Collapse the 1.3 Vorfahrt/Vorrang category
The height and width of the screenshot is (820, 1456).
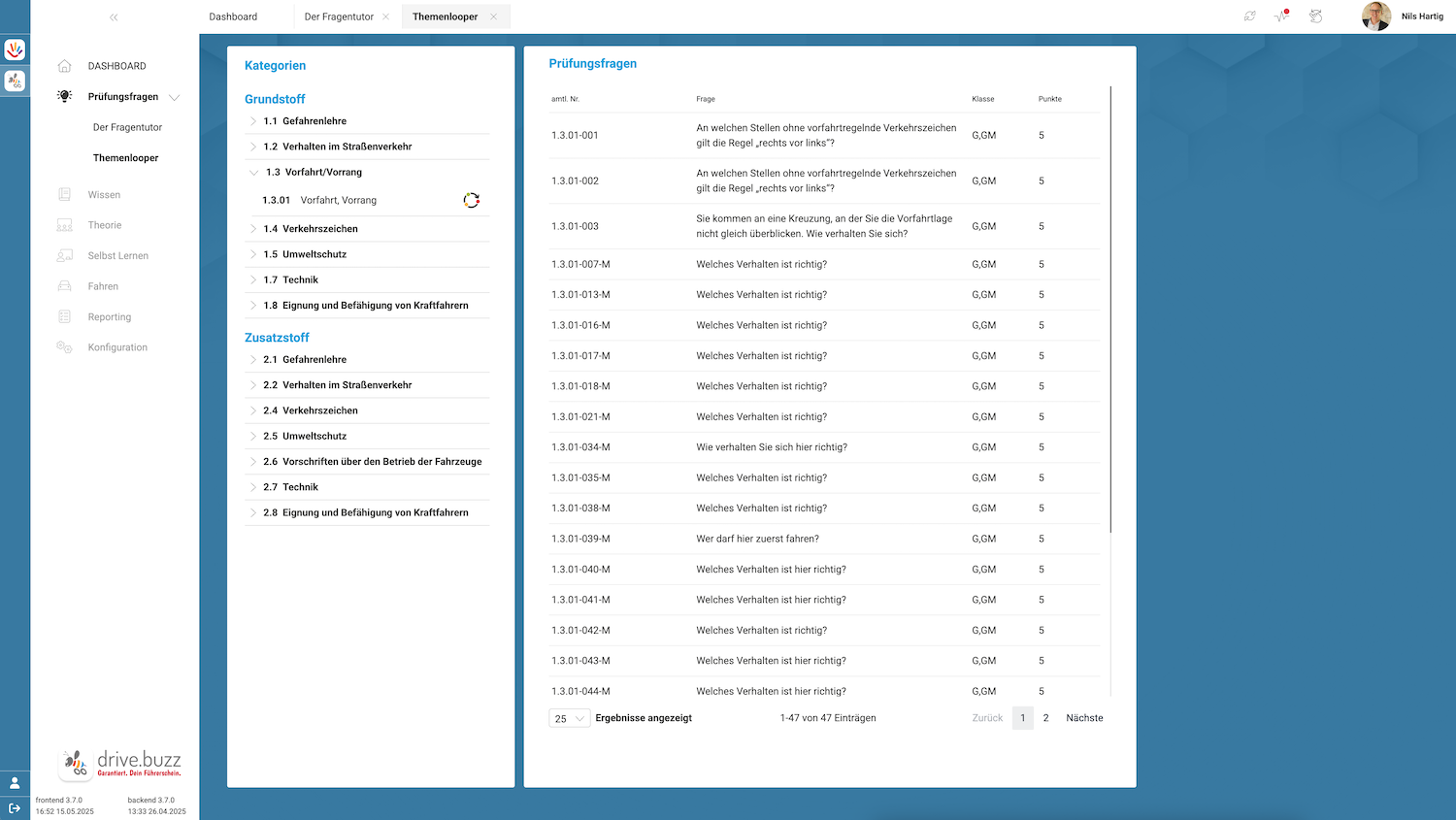(253, 173)
